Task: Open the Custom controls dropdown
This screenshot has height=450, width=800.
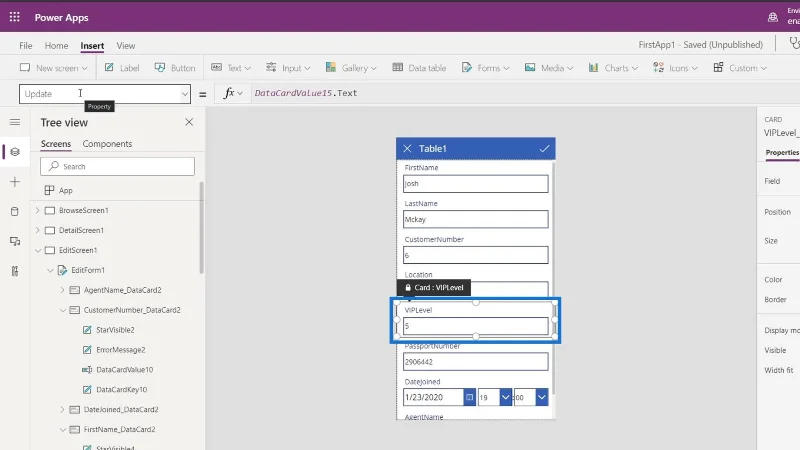Action: (740, 68)
